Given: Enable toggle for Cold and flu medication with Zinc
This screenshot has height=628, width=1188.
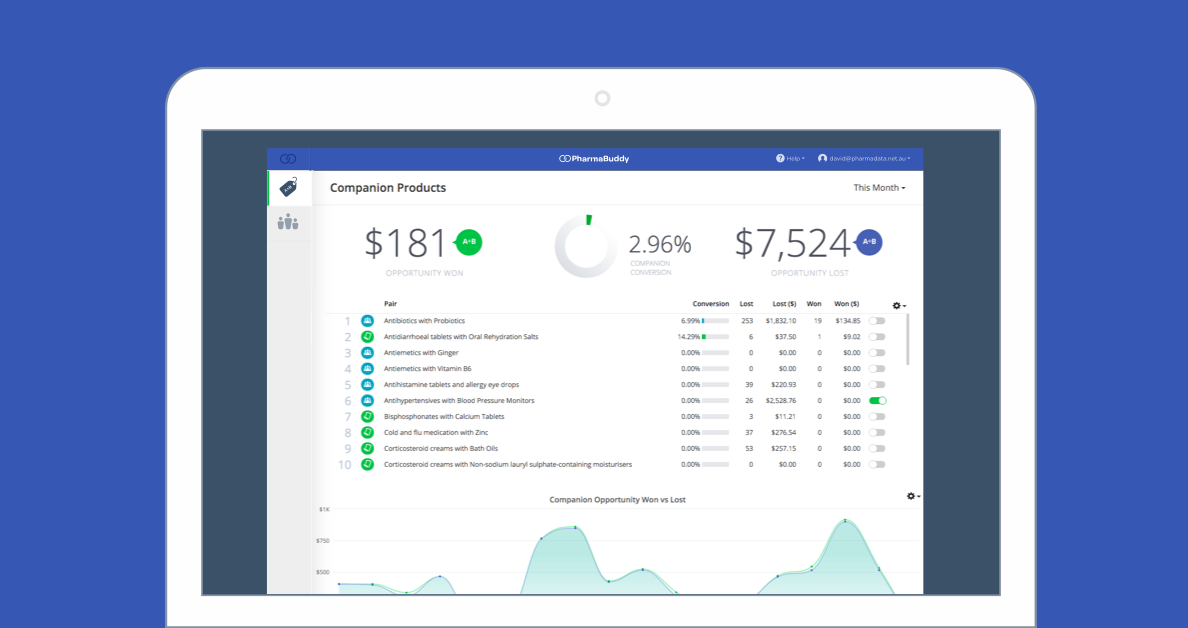Looking at the screenshot, I should point(877,433).
